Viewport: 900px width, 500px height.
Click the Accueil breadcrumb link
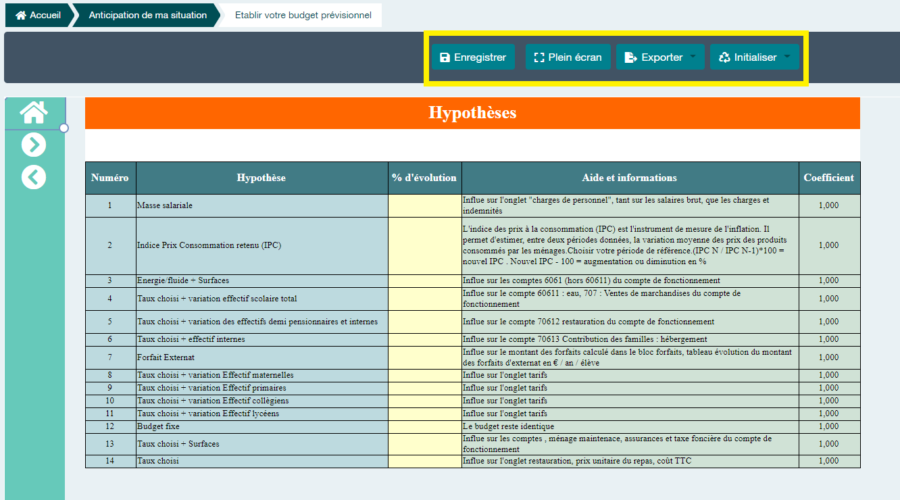pyautogui.click(x=38, y=15)
